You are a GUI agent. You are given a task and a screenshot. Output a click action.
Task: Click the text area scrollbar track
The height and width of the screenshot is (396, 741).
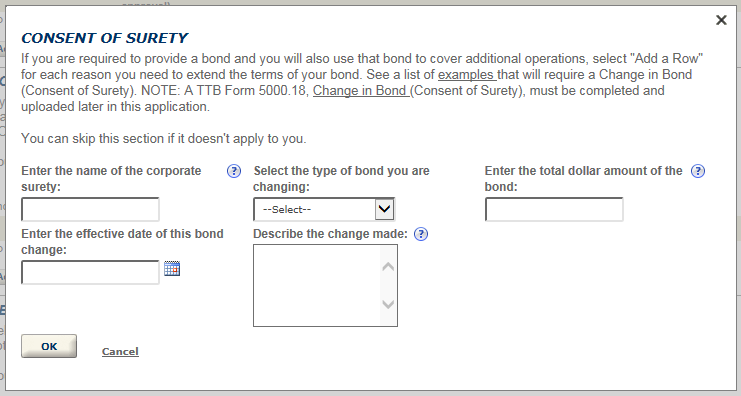(388, 285)
